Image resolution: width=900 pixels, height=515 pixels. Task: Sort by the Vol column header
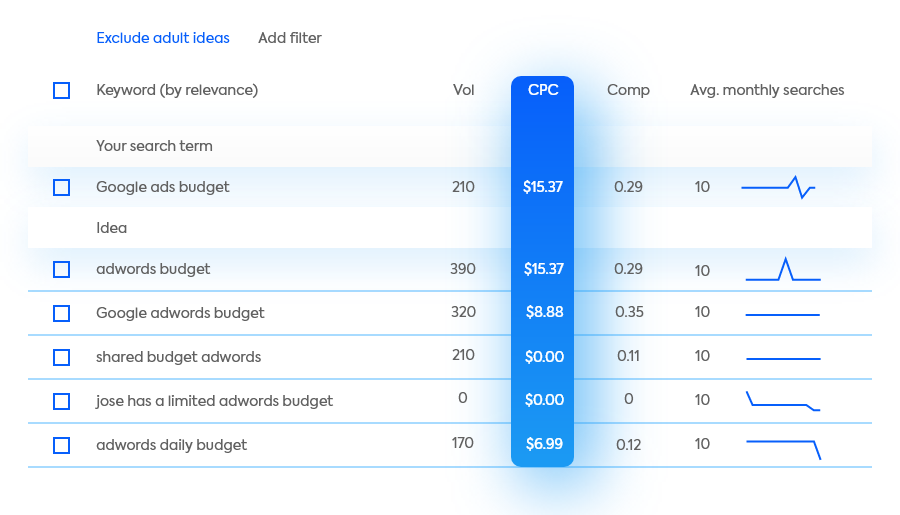coord(464,90)
